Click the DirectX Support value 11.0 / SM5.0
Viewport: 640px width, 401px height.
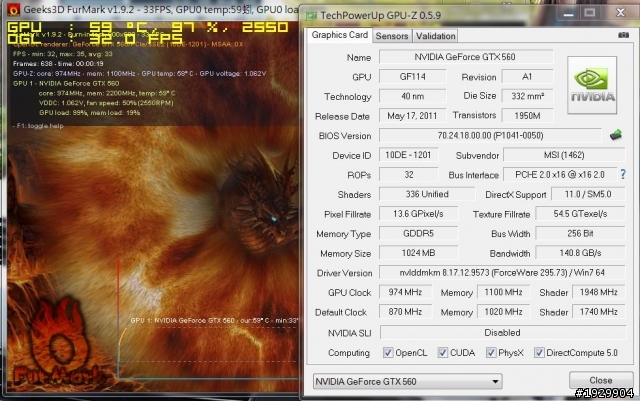tap(588, 194)
